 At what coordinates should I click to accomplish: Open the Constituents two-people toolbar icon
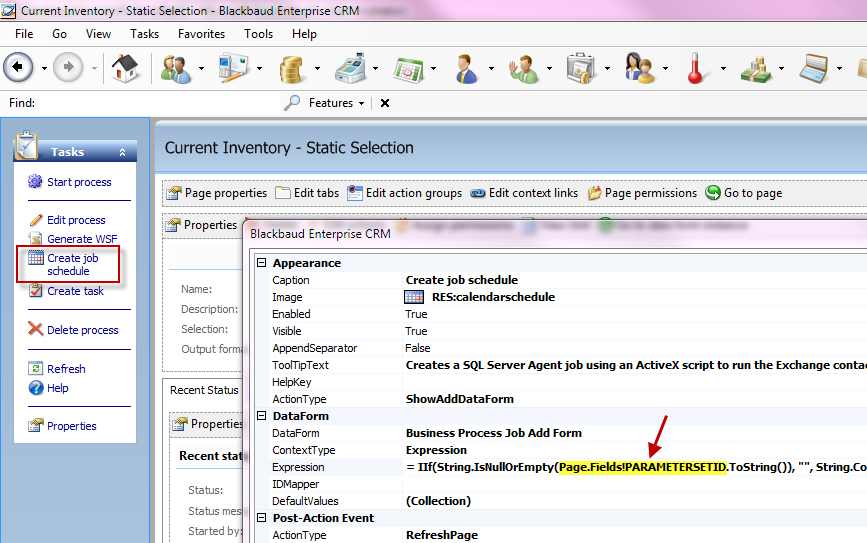[176, 69]
